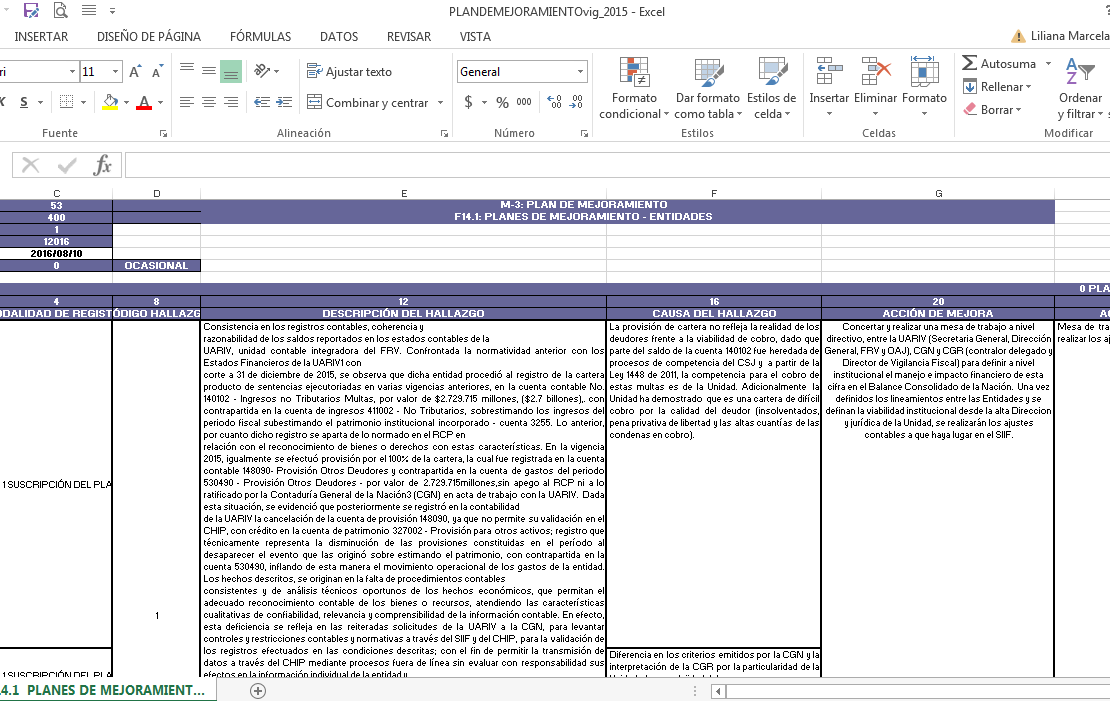1110x701 pixels.
Task: Open the REVISAR tab
Action: click(408, 37)
